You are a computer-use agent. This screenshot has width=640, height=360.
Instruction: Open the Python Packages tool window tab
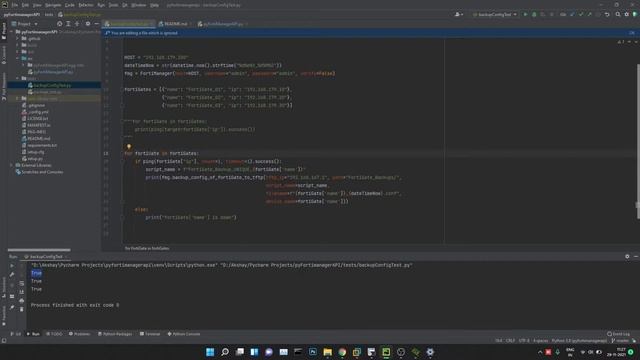(115, 334)
